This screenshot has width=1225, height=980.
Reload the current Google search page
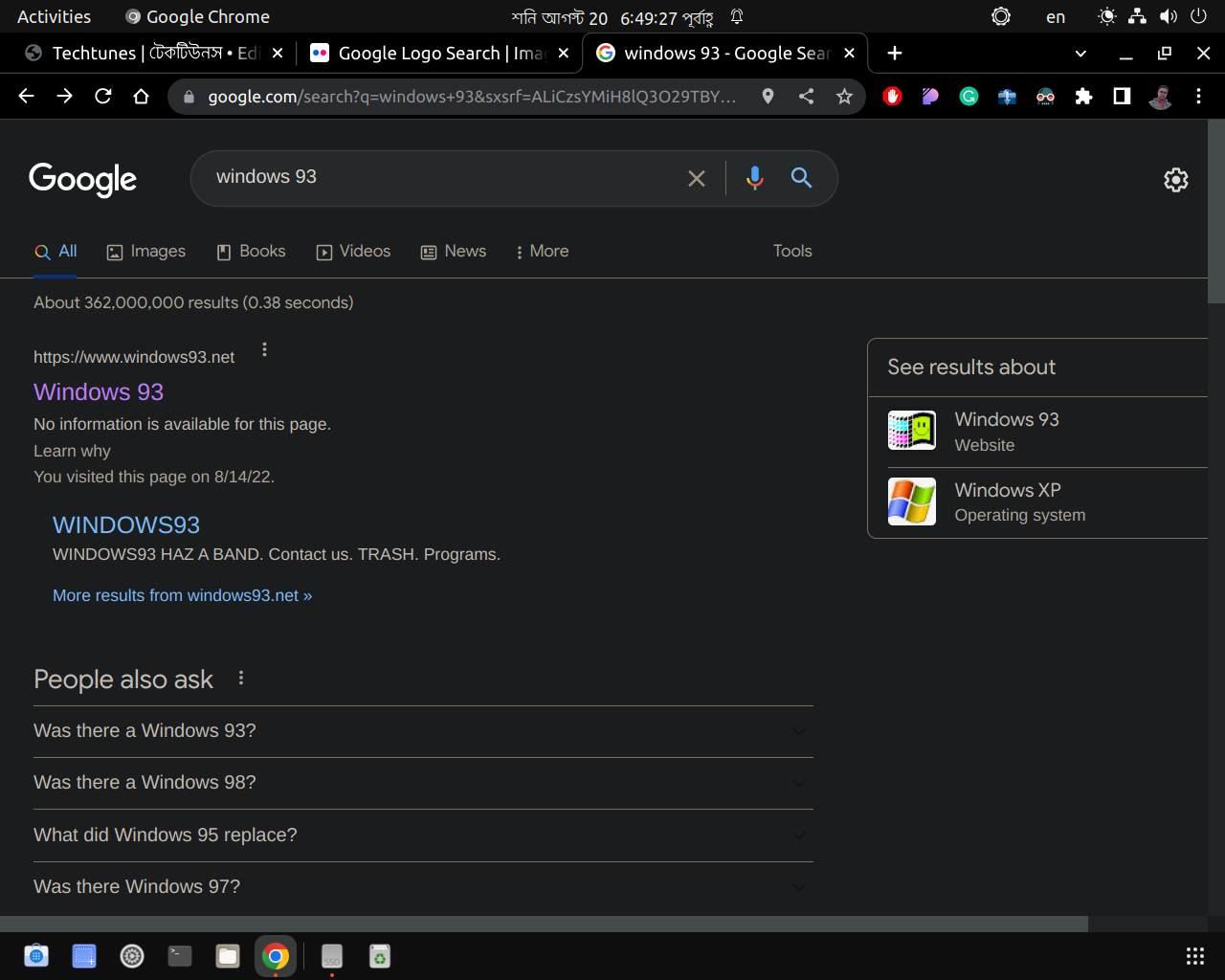pyautogui.click(x=103, y=96)
